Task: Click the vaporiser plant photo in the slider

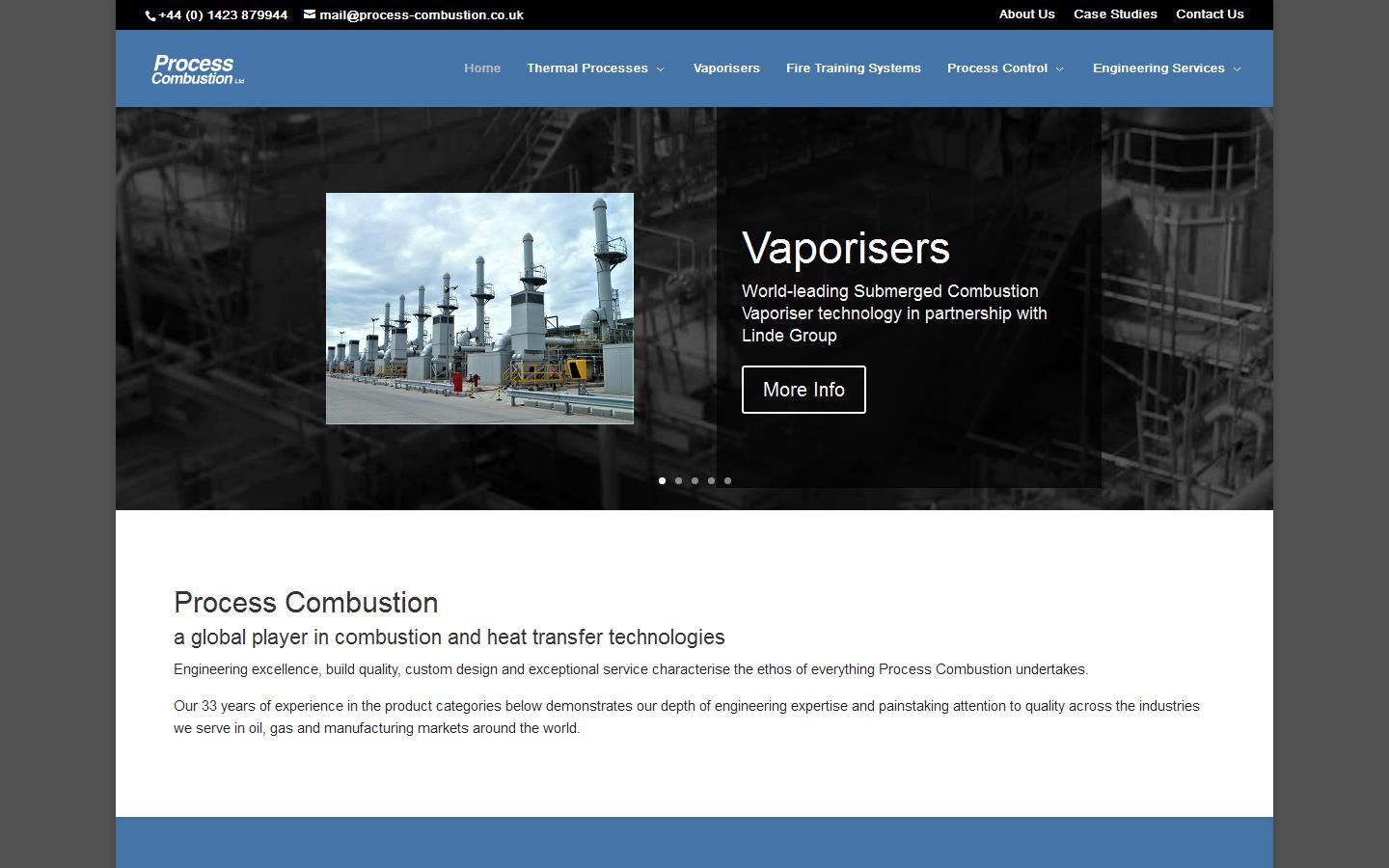Action: pos(479,308)
